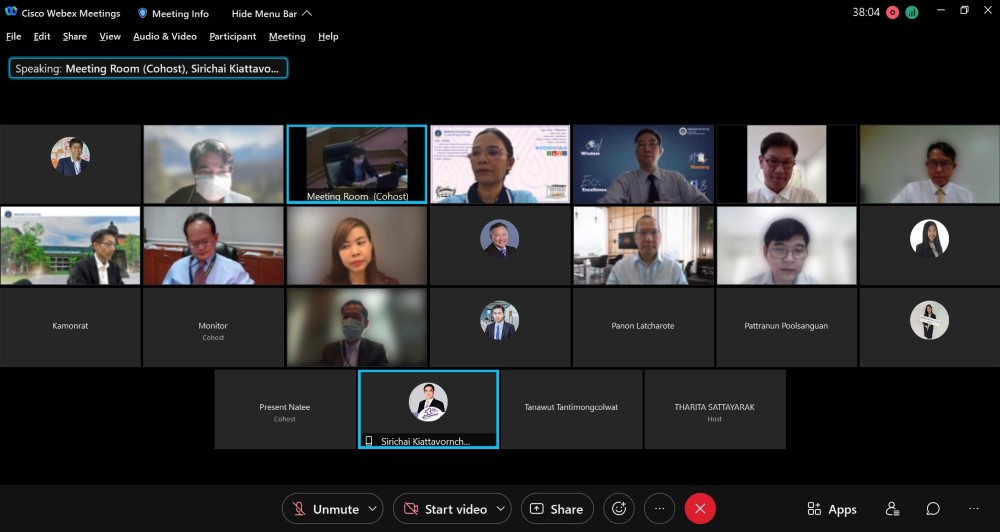Open more options in center toolbar
The width and height of the screenshot is (1000, 532).
coord(659,509)
